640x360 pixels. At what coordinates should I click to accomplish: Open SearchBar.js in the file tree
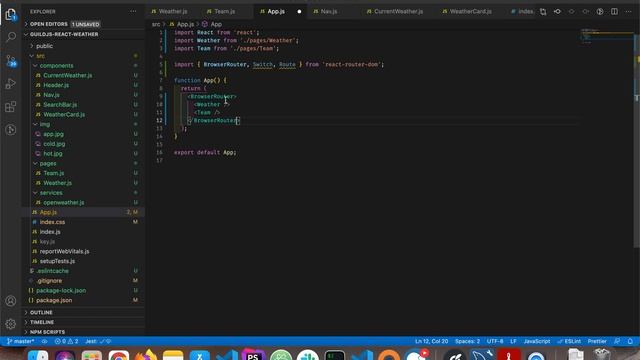tap(83, 105)
